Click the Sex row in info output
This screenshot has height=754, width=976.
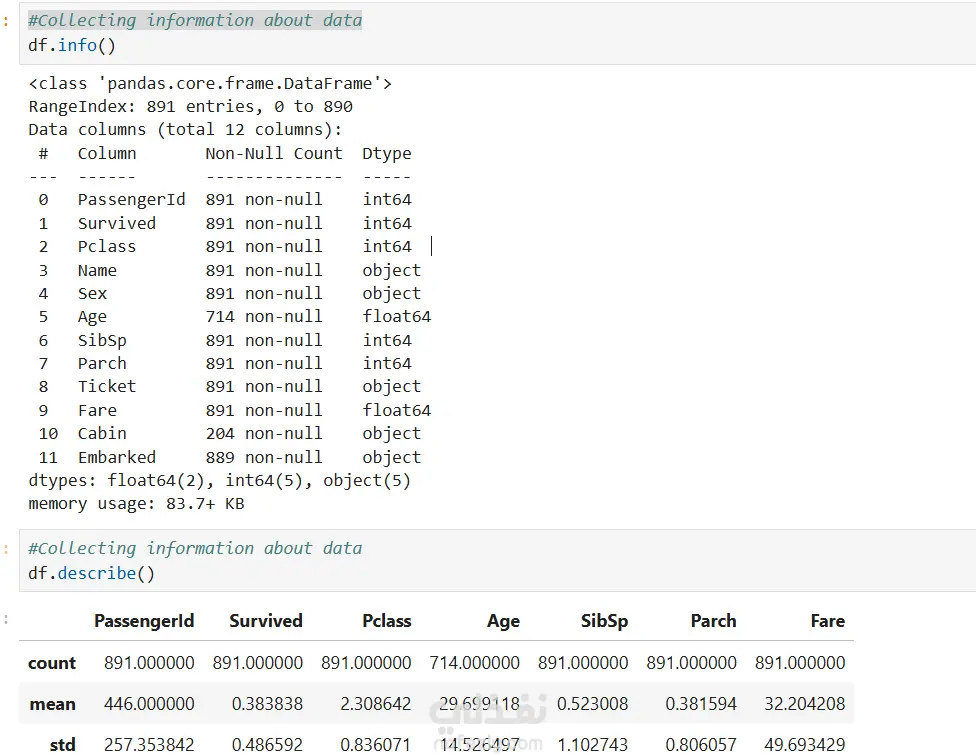[x=230, y=294]
